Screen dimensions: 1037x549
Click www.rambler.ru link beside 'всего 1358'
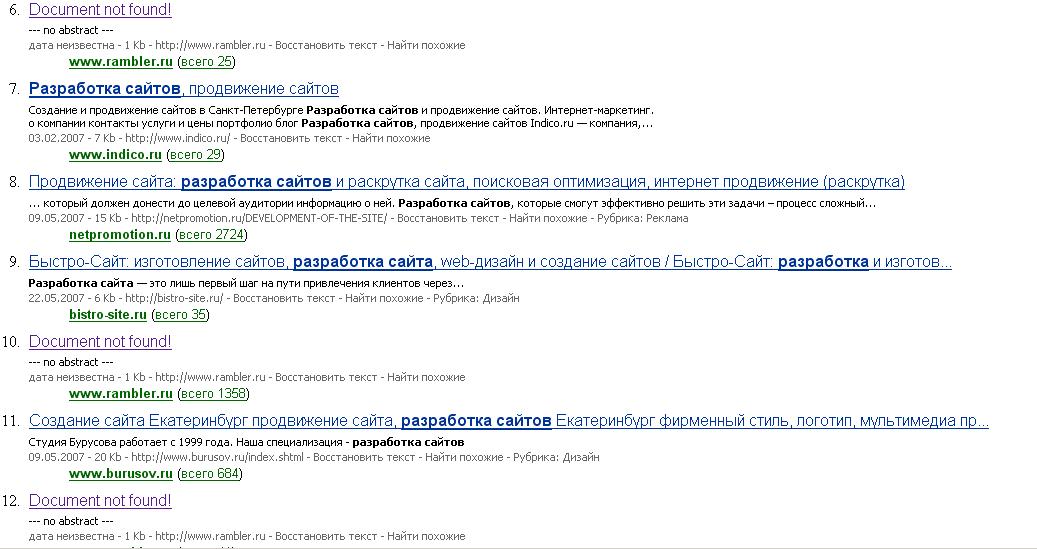pos(121,394)
